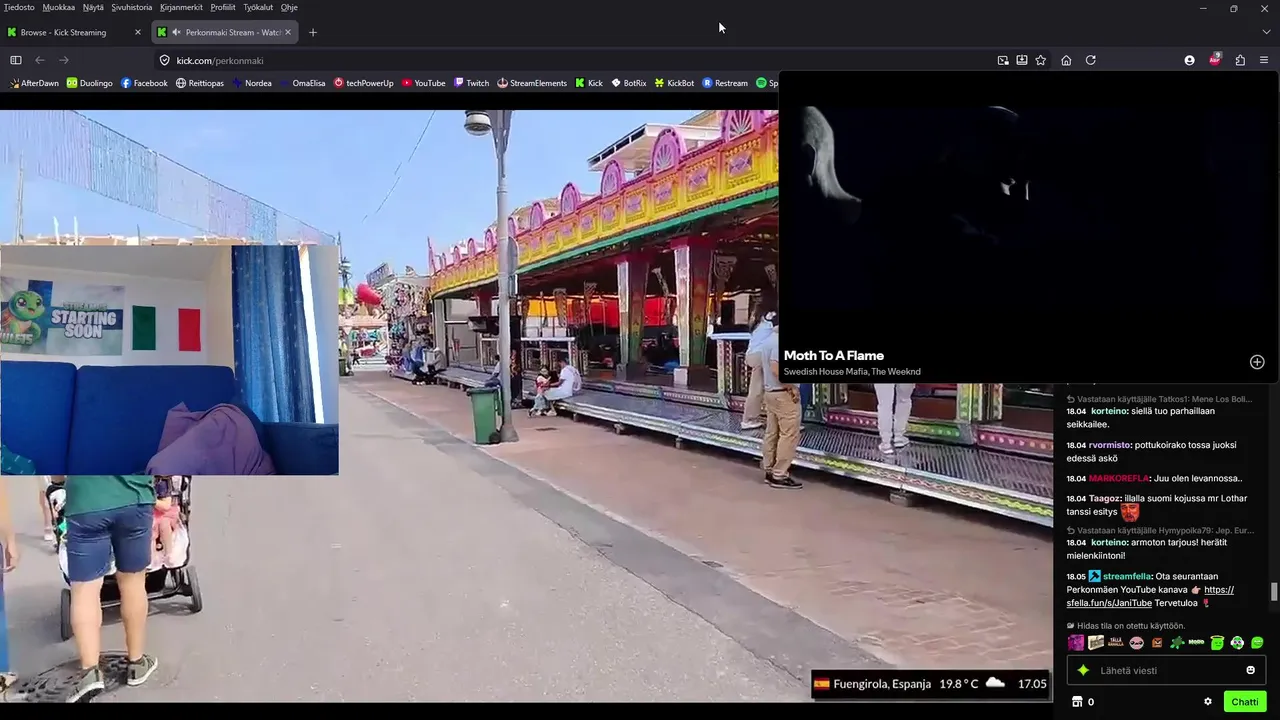Add Moth To A Flame with plus icon
1280x720 pixels.
pyautogui.click(x=1257, y=362)
